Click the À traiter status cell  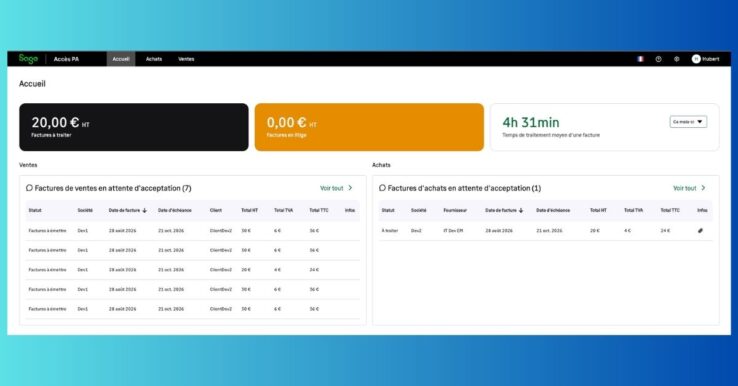390,231
